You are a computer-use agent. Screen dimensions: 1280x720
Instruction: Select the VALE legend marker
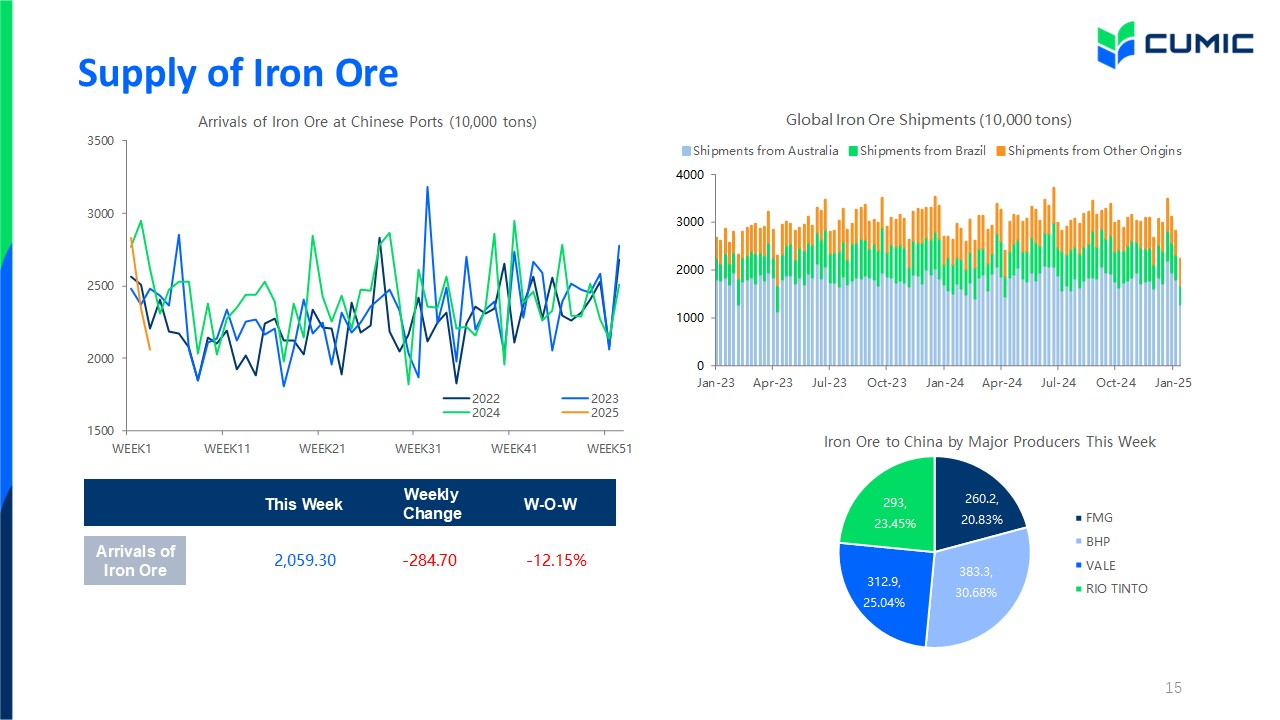tap(1078, 566)
